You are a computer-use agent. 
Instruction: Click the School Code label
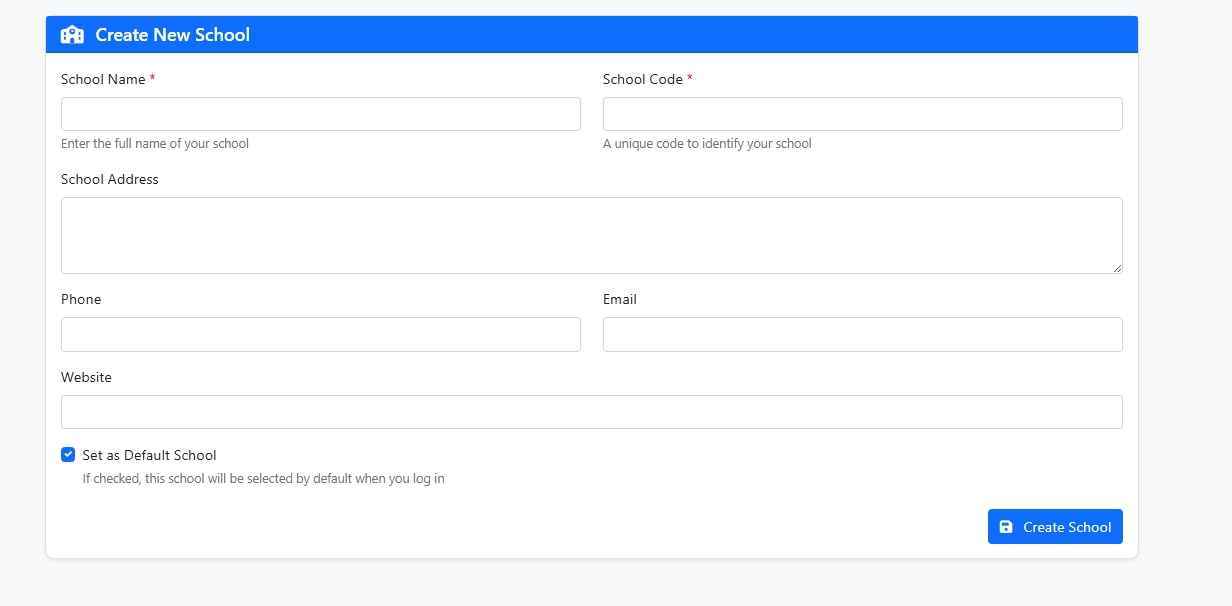click(645, 78)
